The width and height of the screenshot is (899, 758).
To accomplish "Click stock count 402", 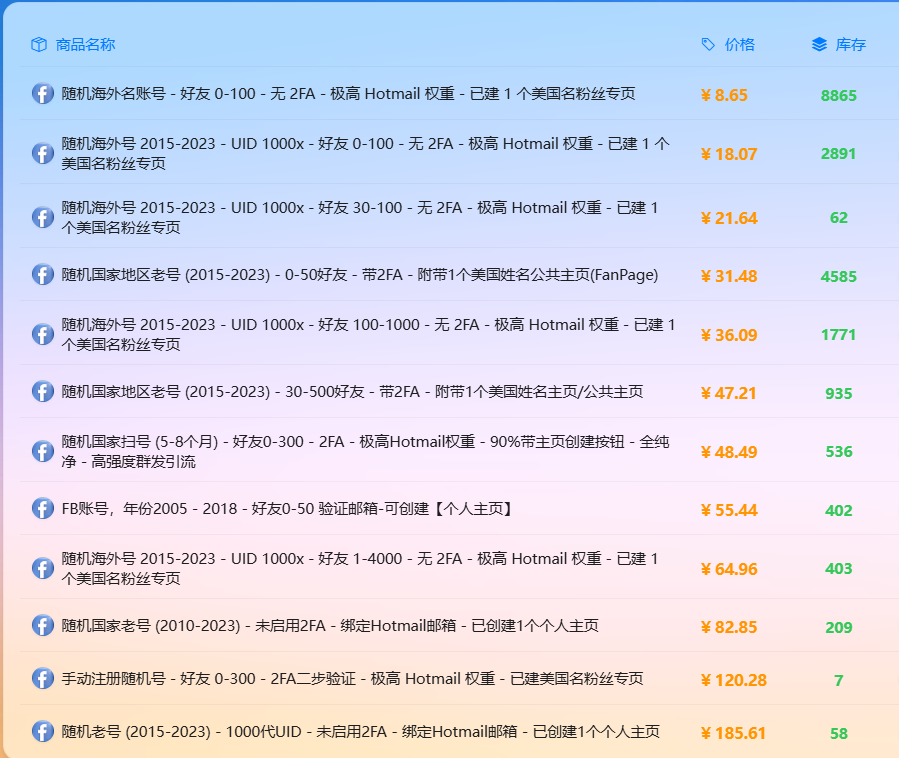I will 839,510.
